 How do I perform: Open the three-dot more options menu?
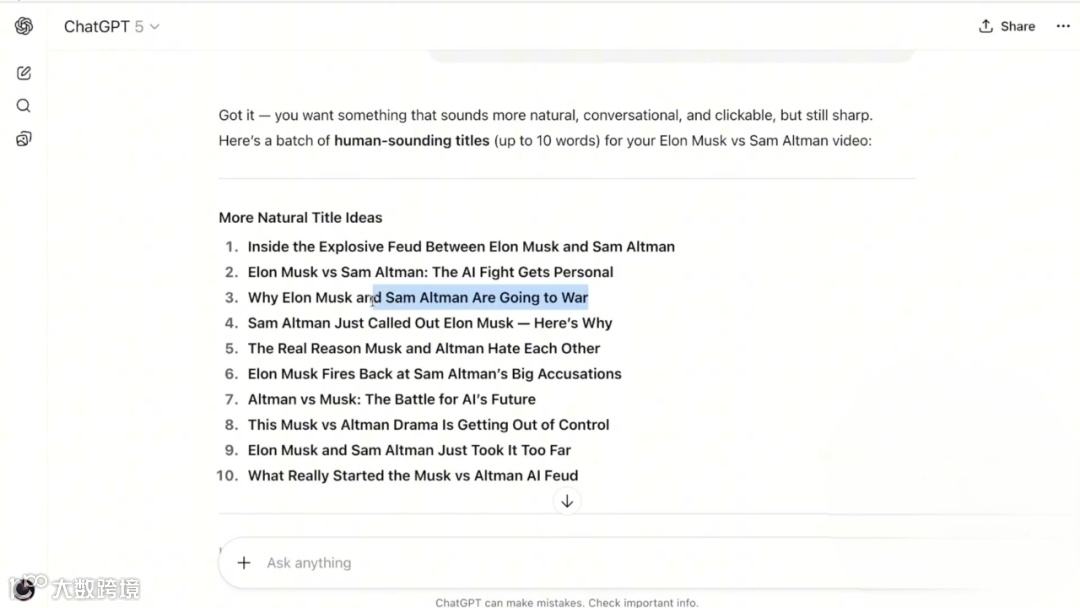coord(1063,26)
